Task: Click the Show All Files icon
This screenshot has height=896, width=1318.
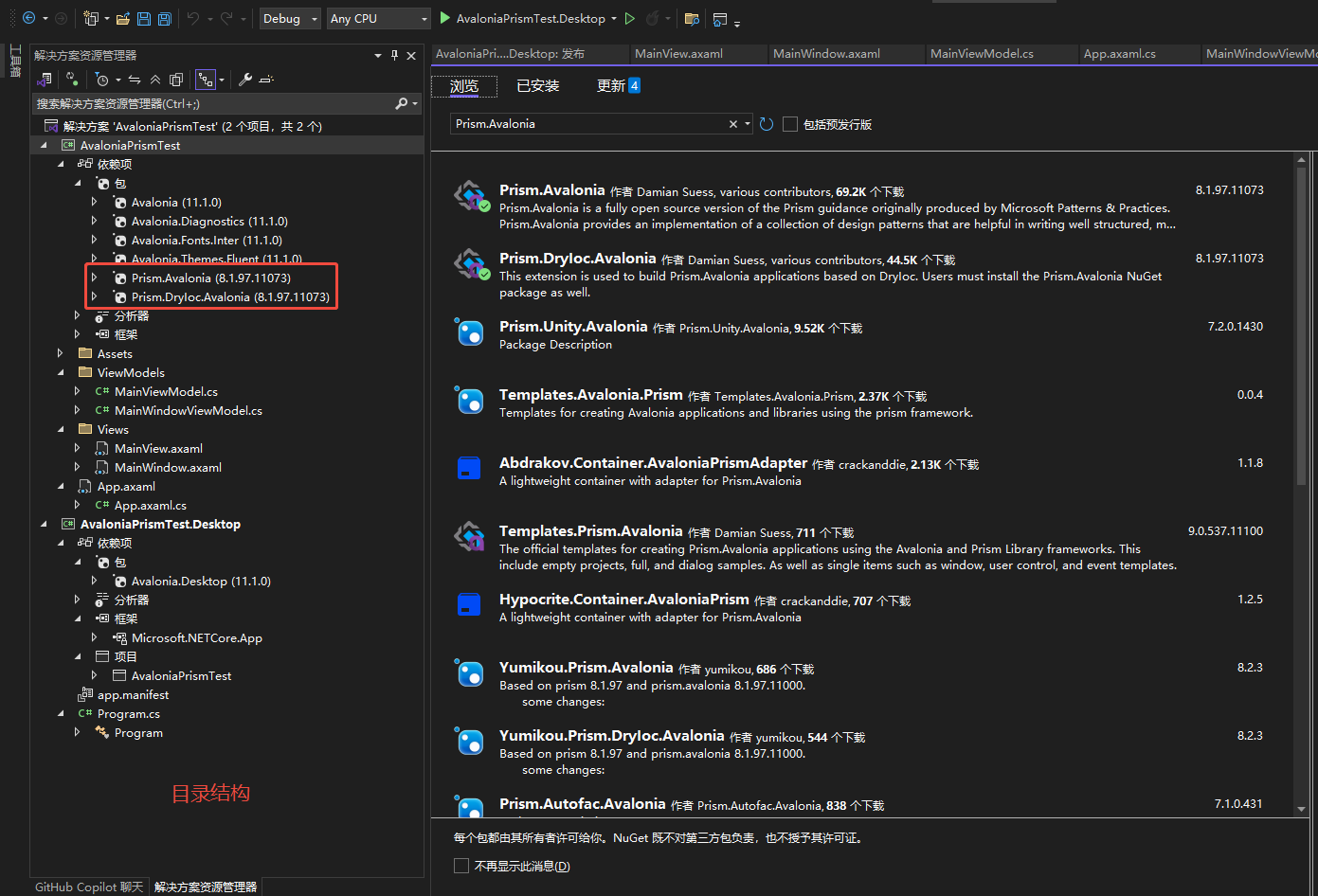Action: click(x=175, y=80)
